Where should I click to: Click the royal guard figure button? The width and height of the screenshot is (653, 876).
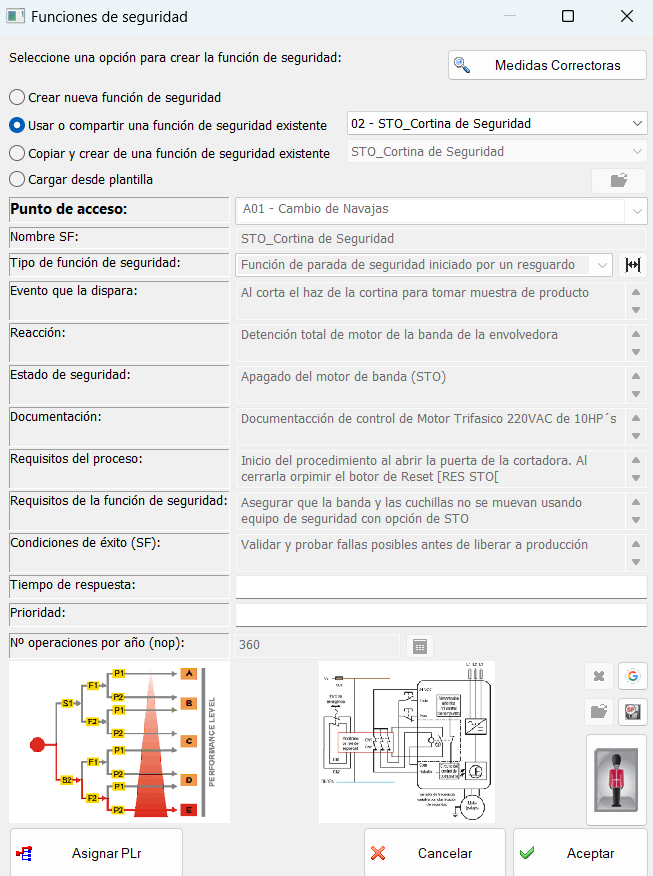616,780
